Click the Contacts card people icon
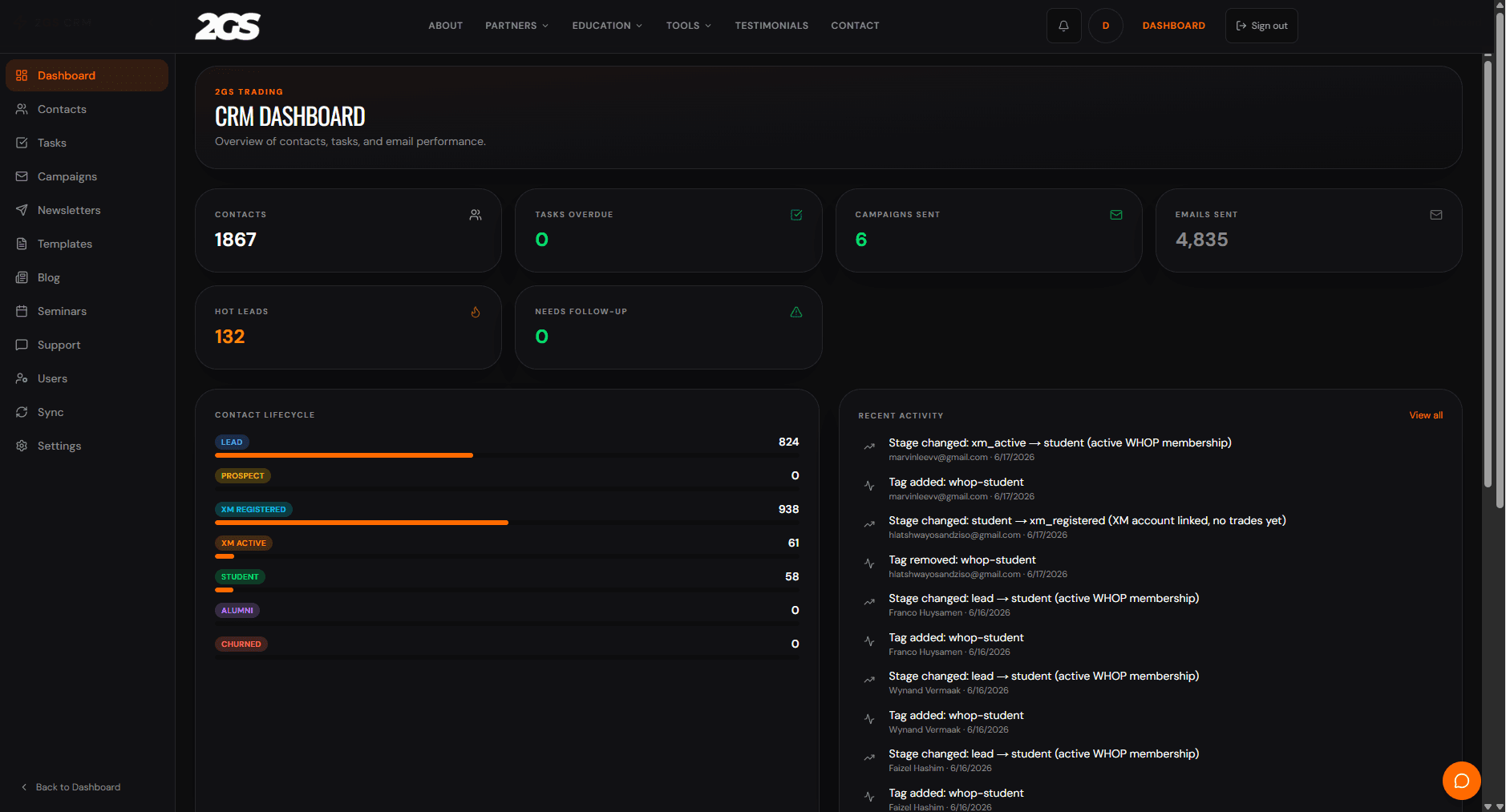Image resolution: width=1506 pixels, height=812 pixels. point(476,215)
